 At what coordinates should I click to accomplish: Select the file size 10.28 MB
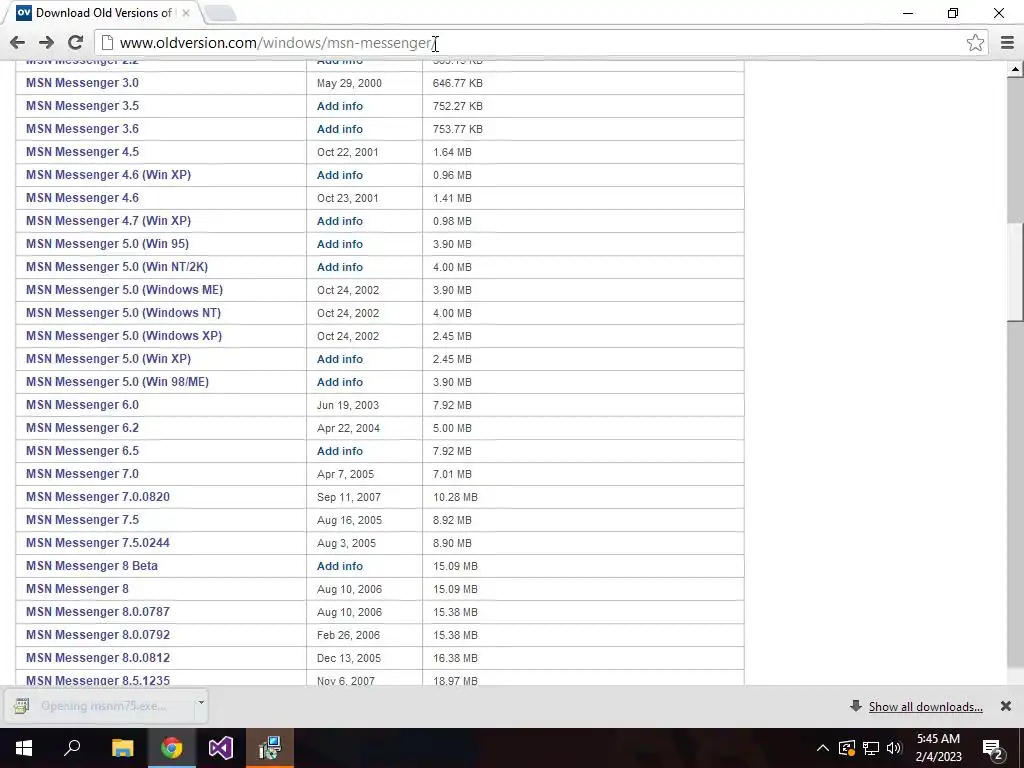click(455, 497)
